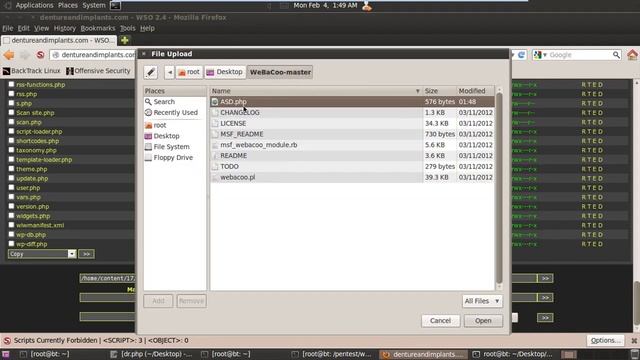Select the WeBaCoo-master path button
The image size is (640, 360).
click(x=280, y=72)
